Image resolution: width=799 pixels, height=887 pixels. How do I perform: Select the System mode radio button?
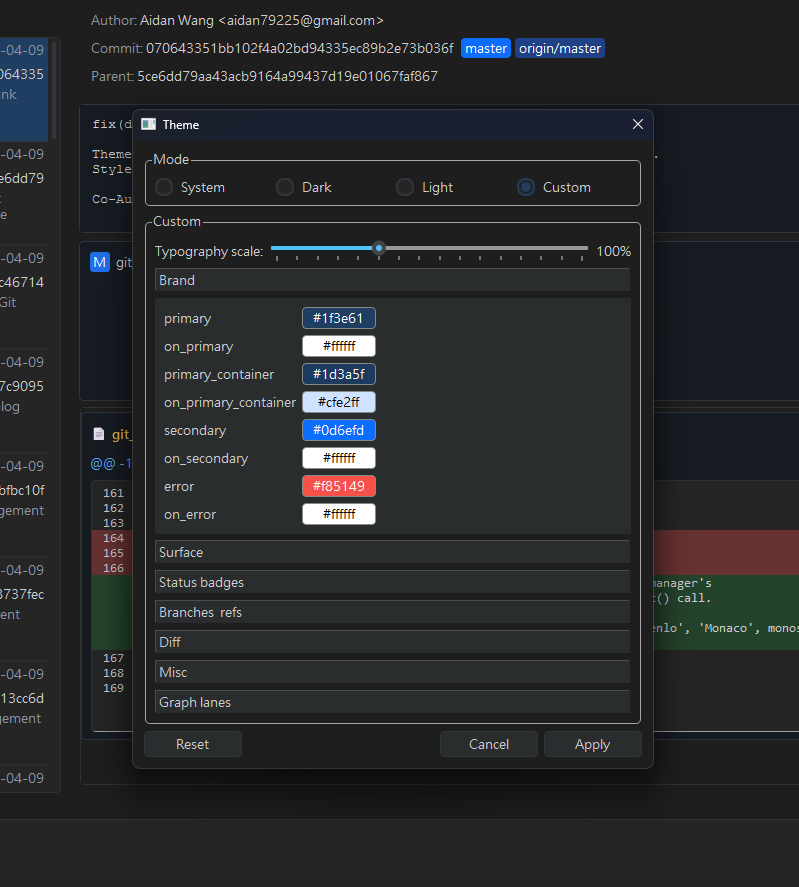pos(164,187)
